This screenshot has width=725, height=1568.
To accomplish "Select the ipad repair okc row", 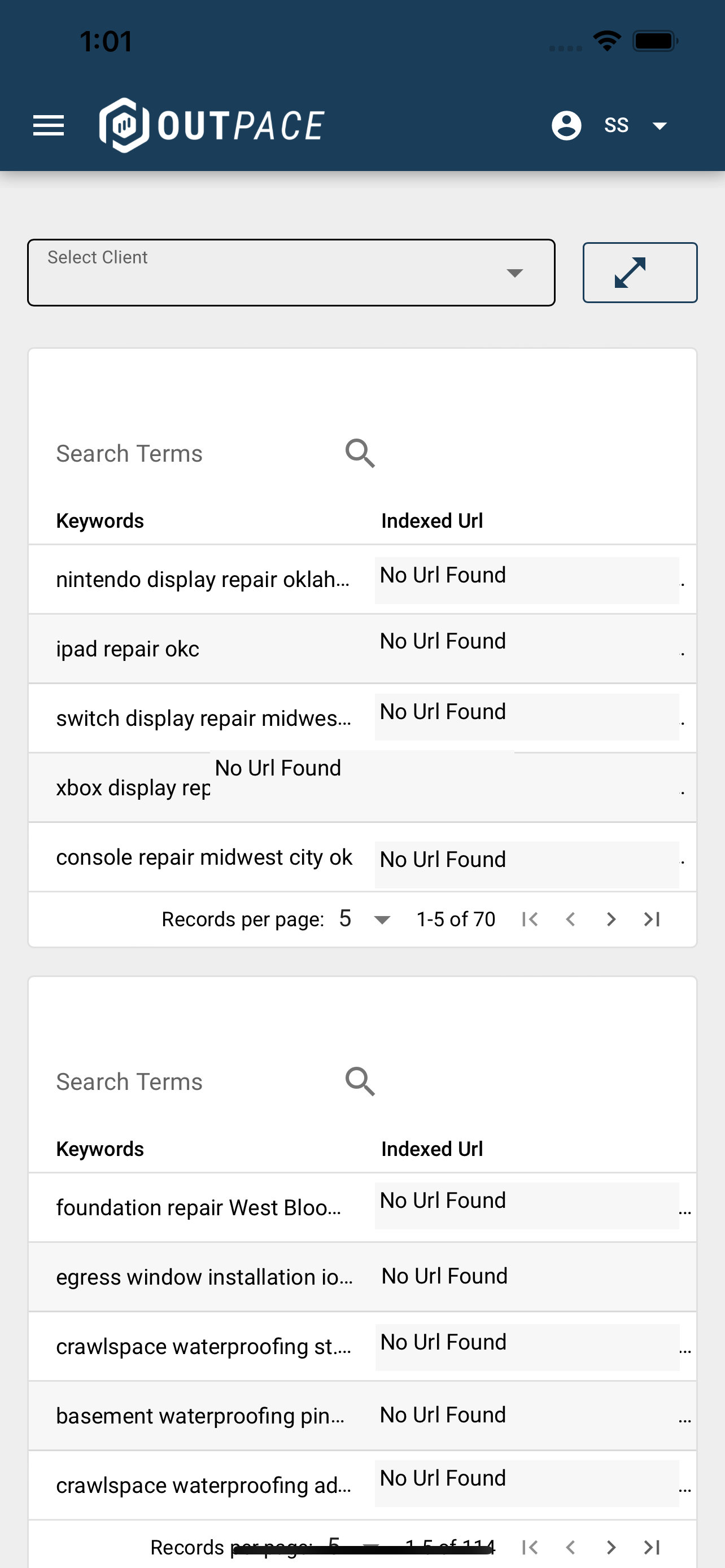I will 363,649.
